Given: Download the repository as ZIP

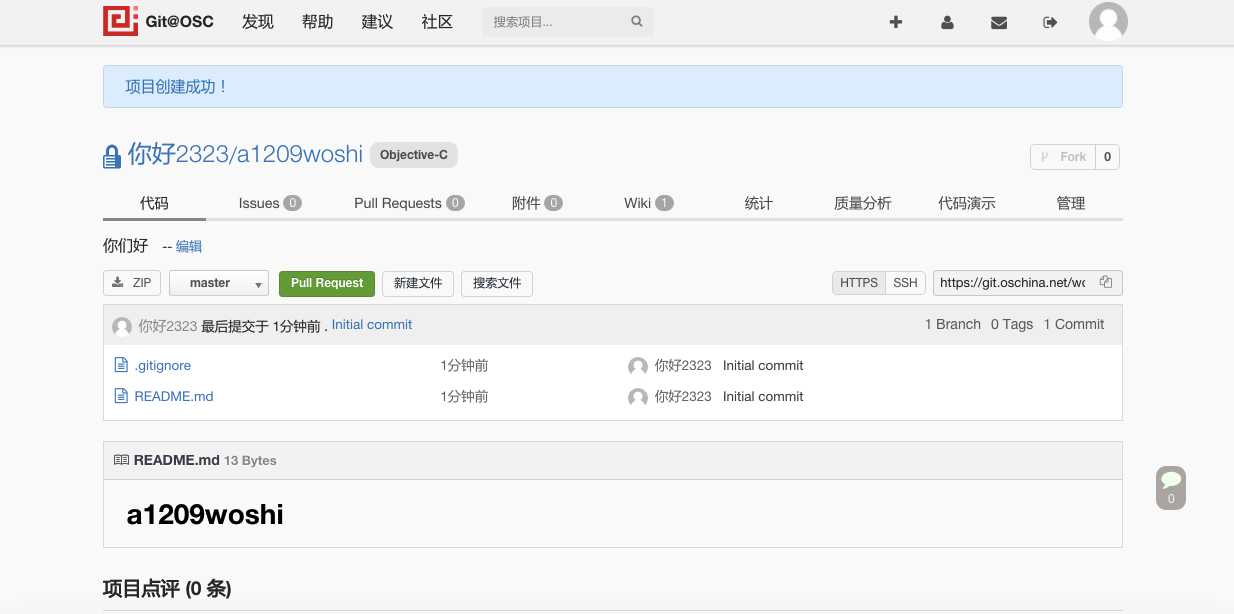Looking at the screenshot, I should (x=132, y=283).
